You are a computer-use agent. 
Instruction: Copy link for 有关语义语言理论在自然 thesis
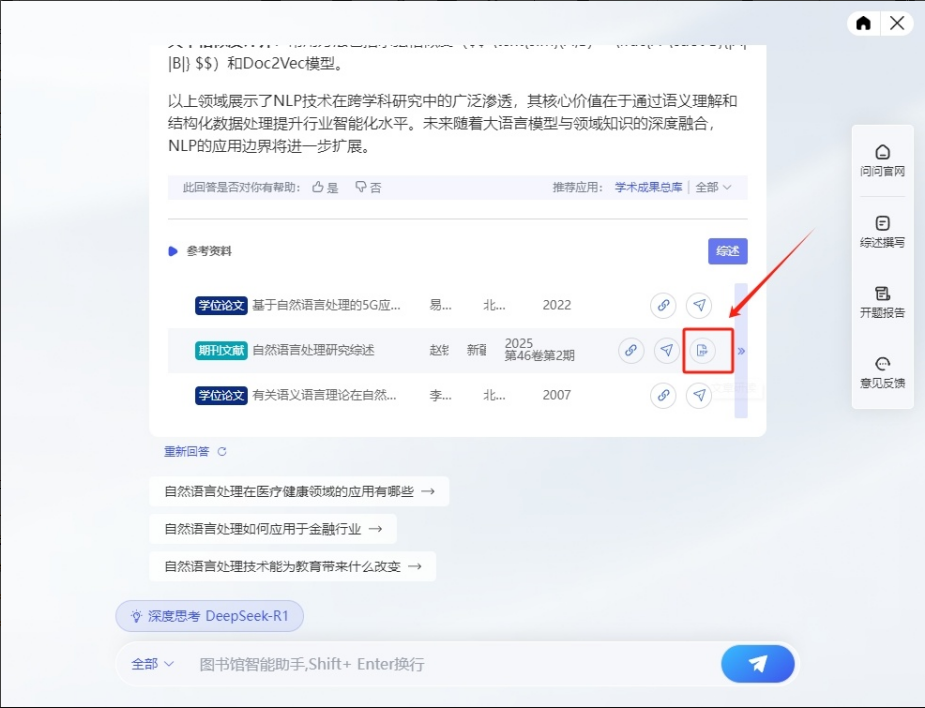tap(663, 395)
